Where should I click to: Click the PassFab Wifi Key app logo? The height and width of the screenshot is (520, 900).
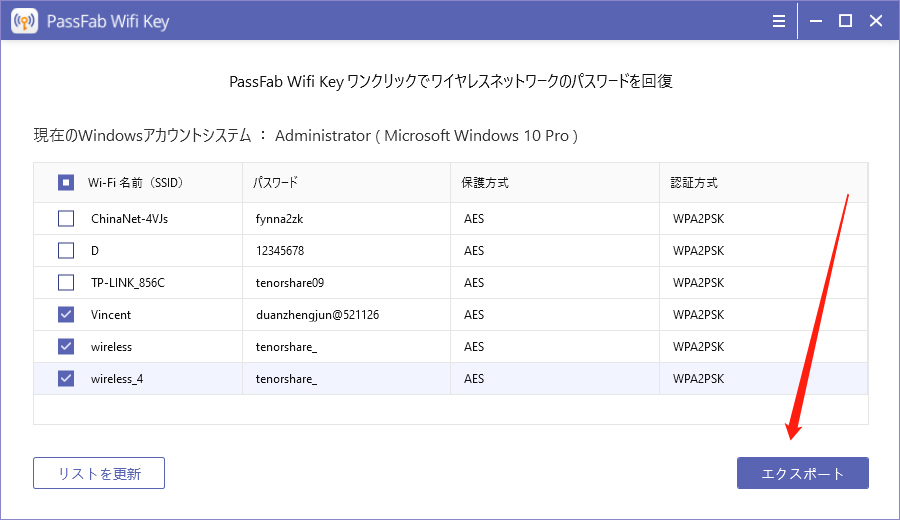coord(24,20)
